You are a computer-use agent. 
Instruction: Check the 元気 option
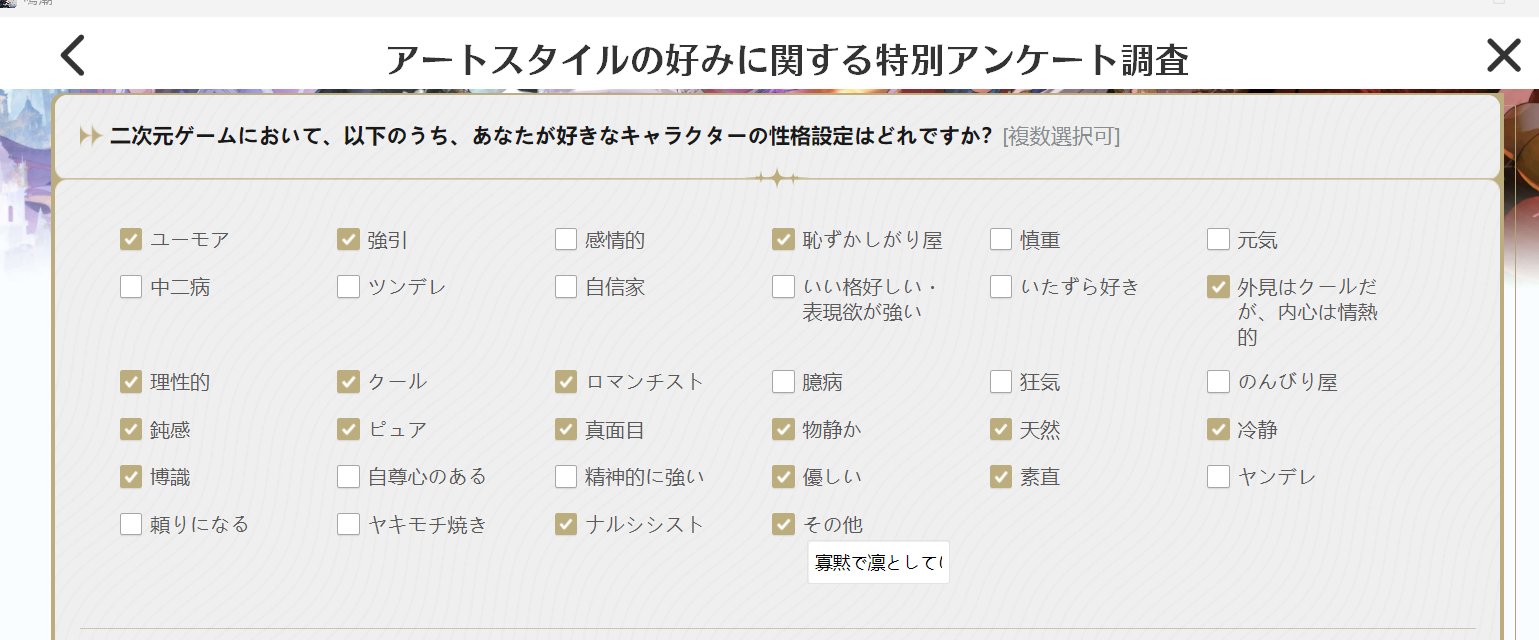[1218, 239]
